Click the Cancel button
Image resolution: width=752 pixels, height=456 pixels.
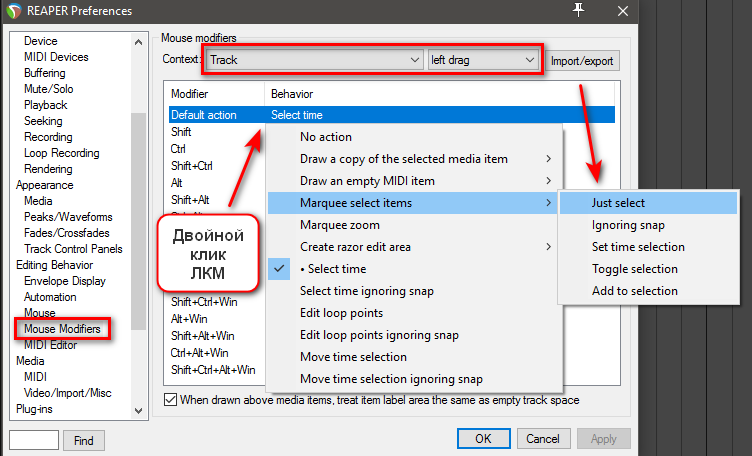(543, 439)
